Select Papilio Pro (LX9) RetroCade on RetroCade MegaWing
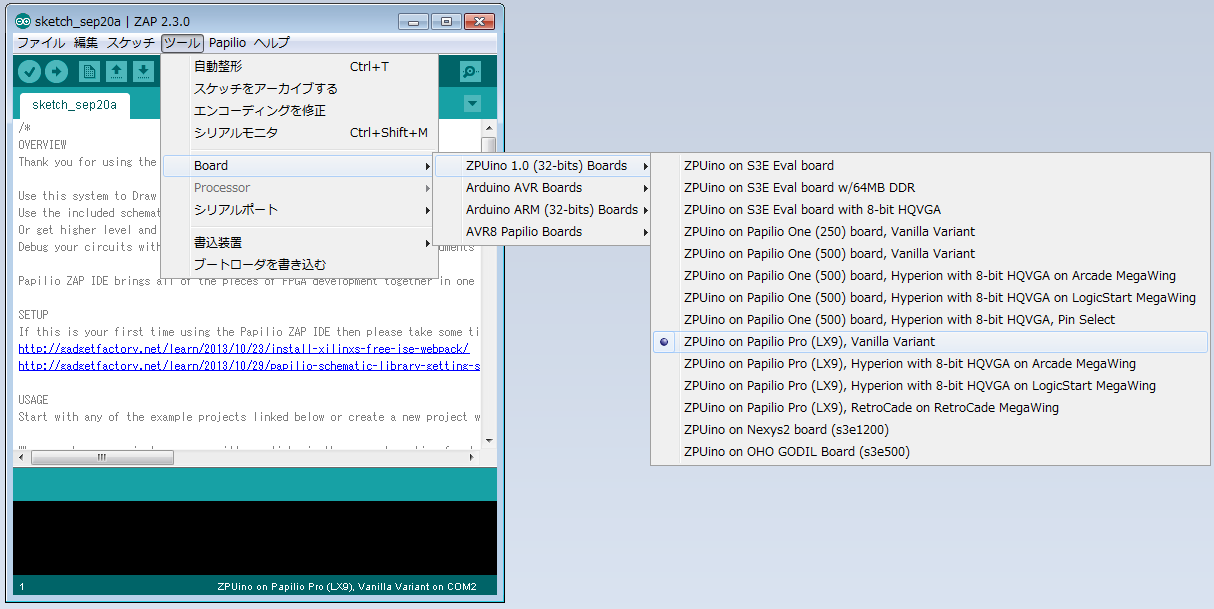Viewport: 1214px width, 609px height. click(930, 408)
